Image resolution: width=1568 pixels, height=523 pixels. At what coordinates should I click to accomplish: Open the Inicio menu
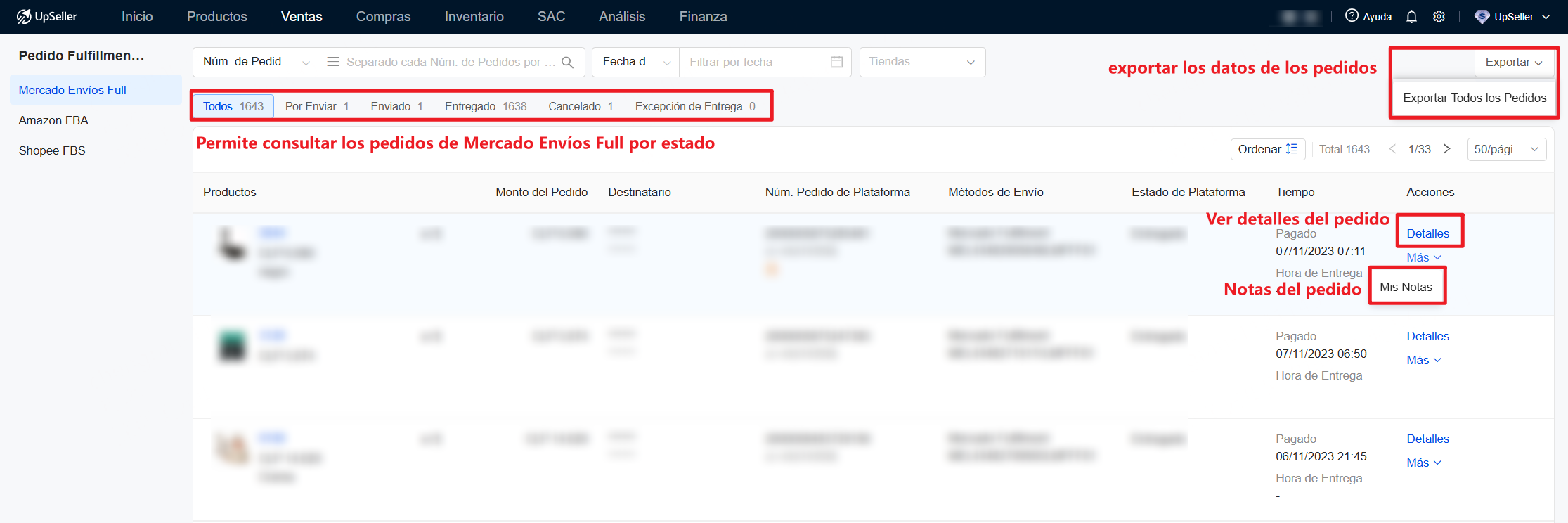tap(137, 16)
